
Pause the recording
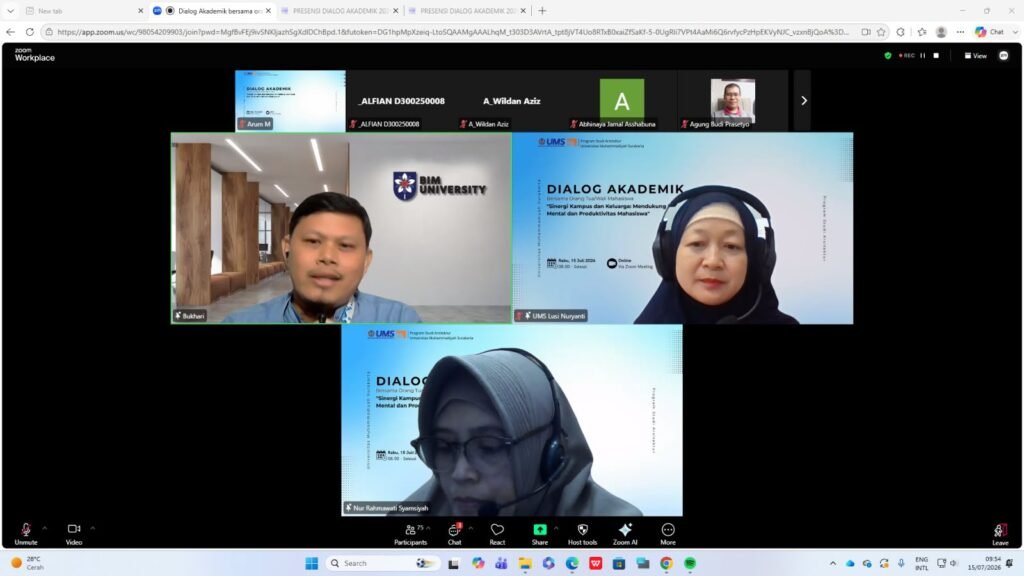coord(923,56)
